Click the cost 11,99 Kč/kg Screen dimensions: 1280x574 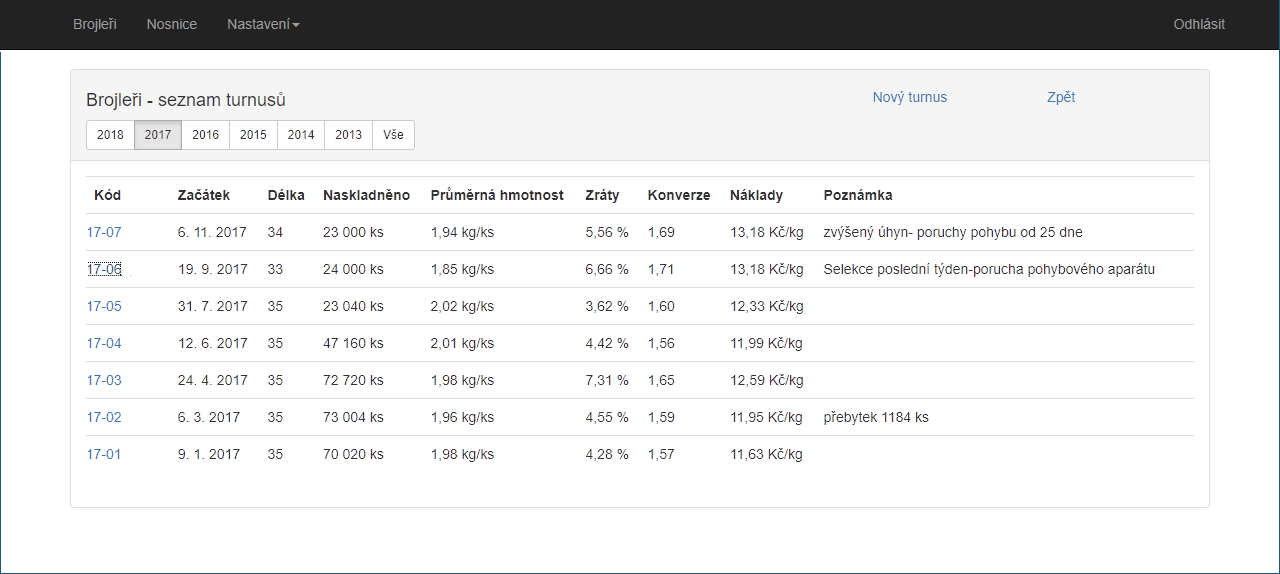coord(767,343)
